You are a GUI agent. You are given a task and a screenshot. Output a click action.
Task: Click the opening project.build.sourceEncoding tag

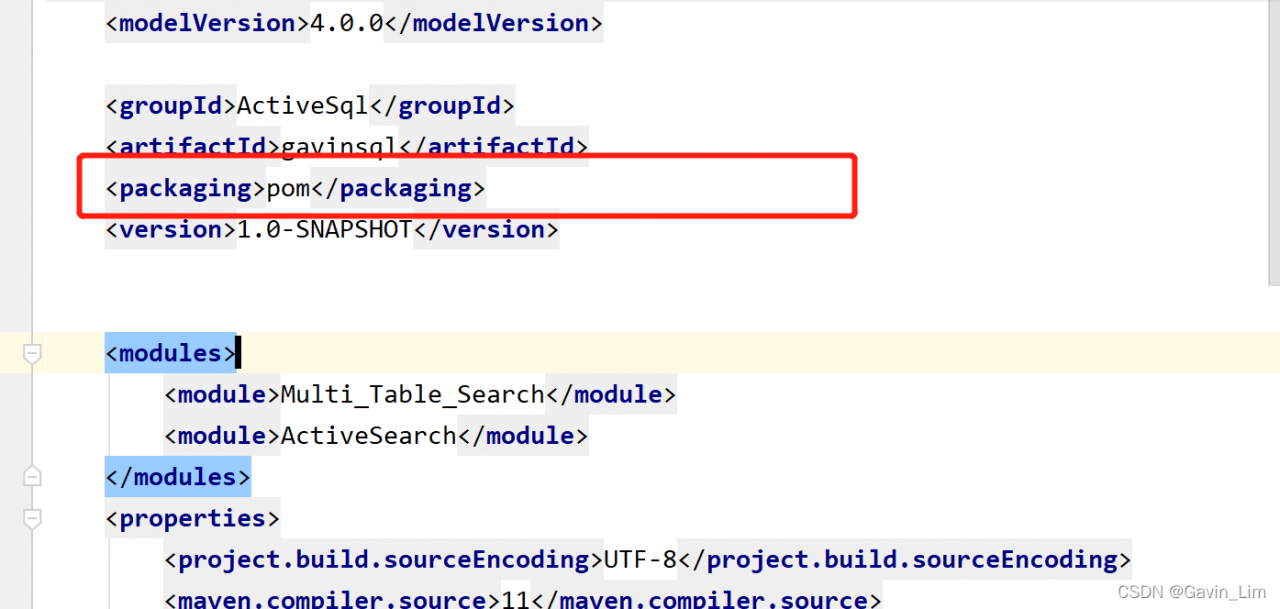coord(384,559)
